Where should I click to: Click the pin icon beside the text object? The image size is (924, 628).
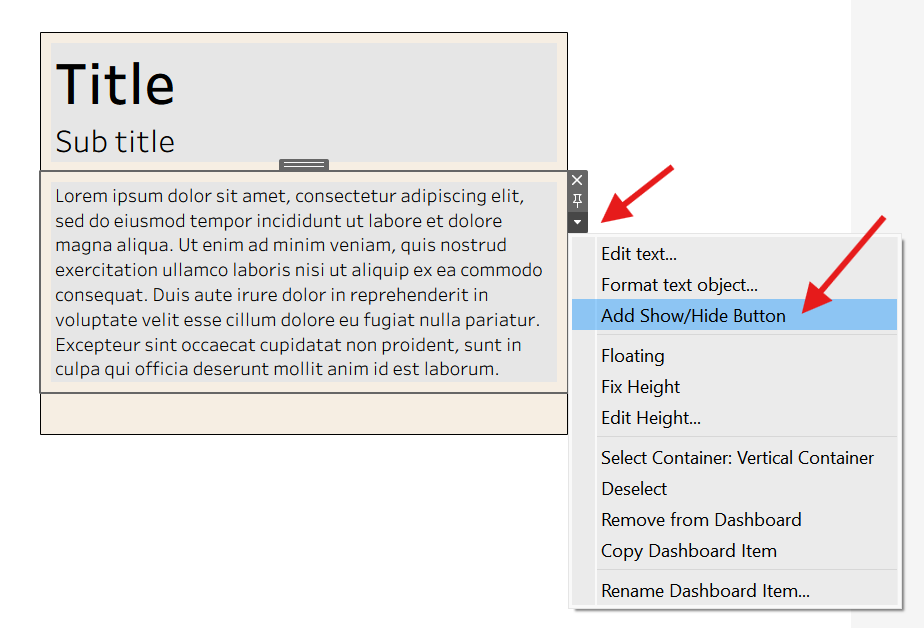[577, 201]
